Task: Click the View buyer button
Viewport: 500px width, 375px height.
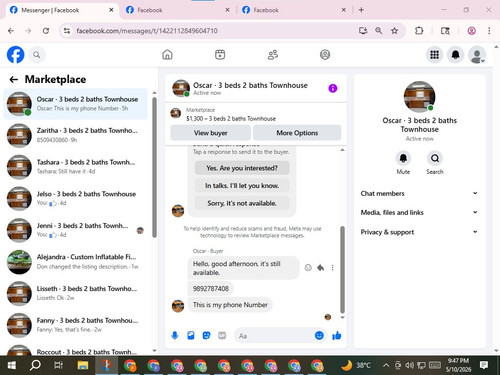Action: (211, 133)
